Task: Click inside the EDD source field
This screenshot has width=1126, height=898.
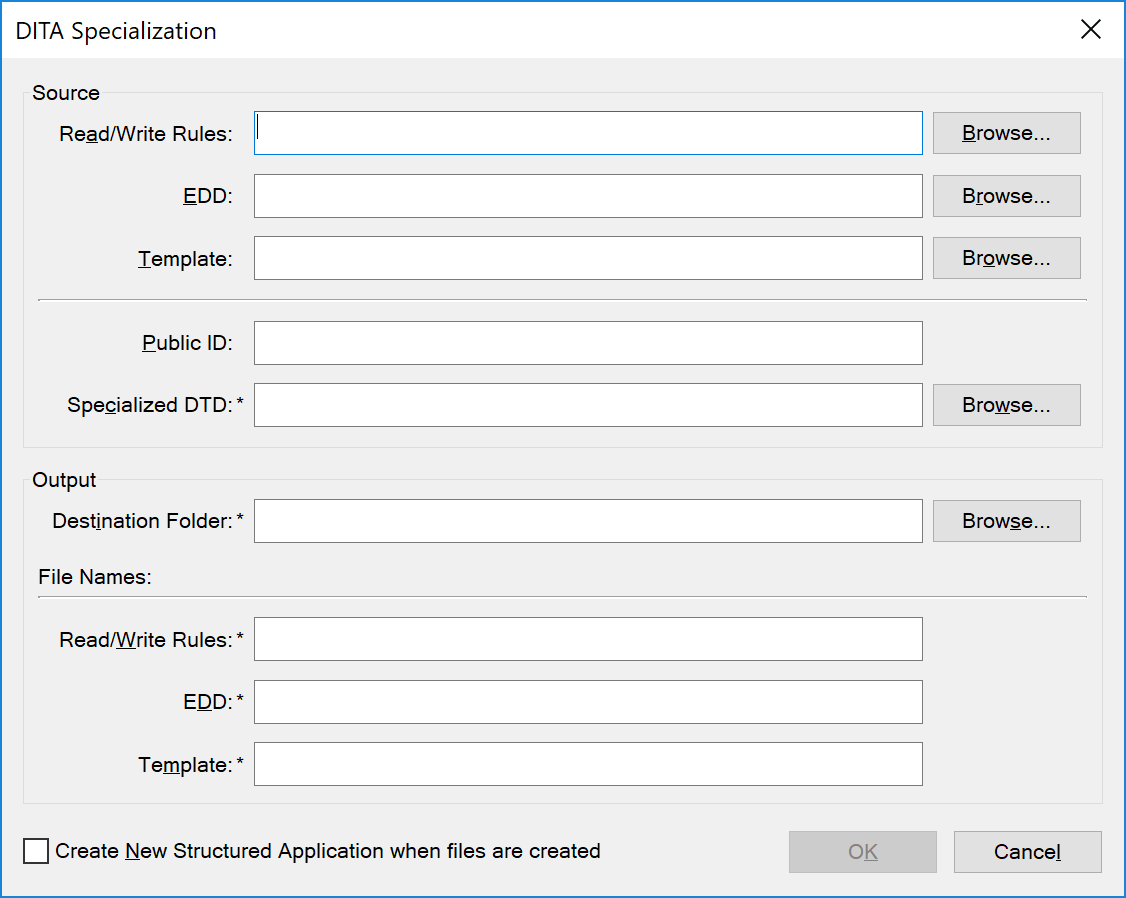Action: 588,195
